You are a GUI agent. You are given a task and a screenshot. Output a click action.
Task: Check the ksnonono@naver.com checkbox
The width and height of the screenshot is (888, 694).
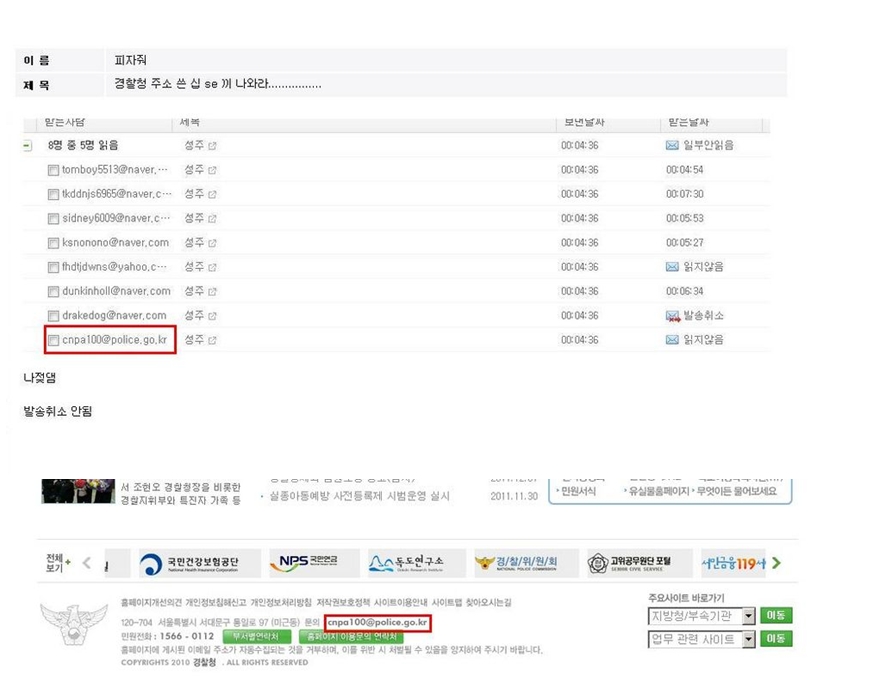pos(53,243)
